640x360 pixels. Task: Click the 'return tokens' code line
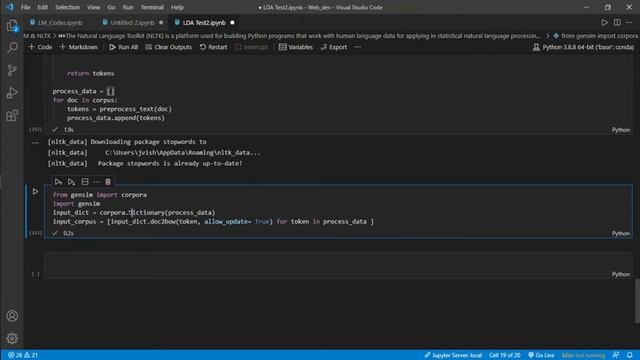[91, 73]
